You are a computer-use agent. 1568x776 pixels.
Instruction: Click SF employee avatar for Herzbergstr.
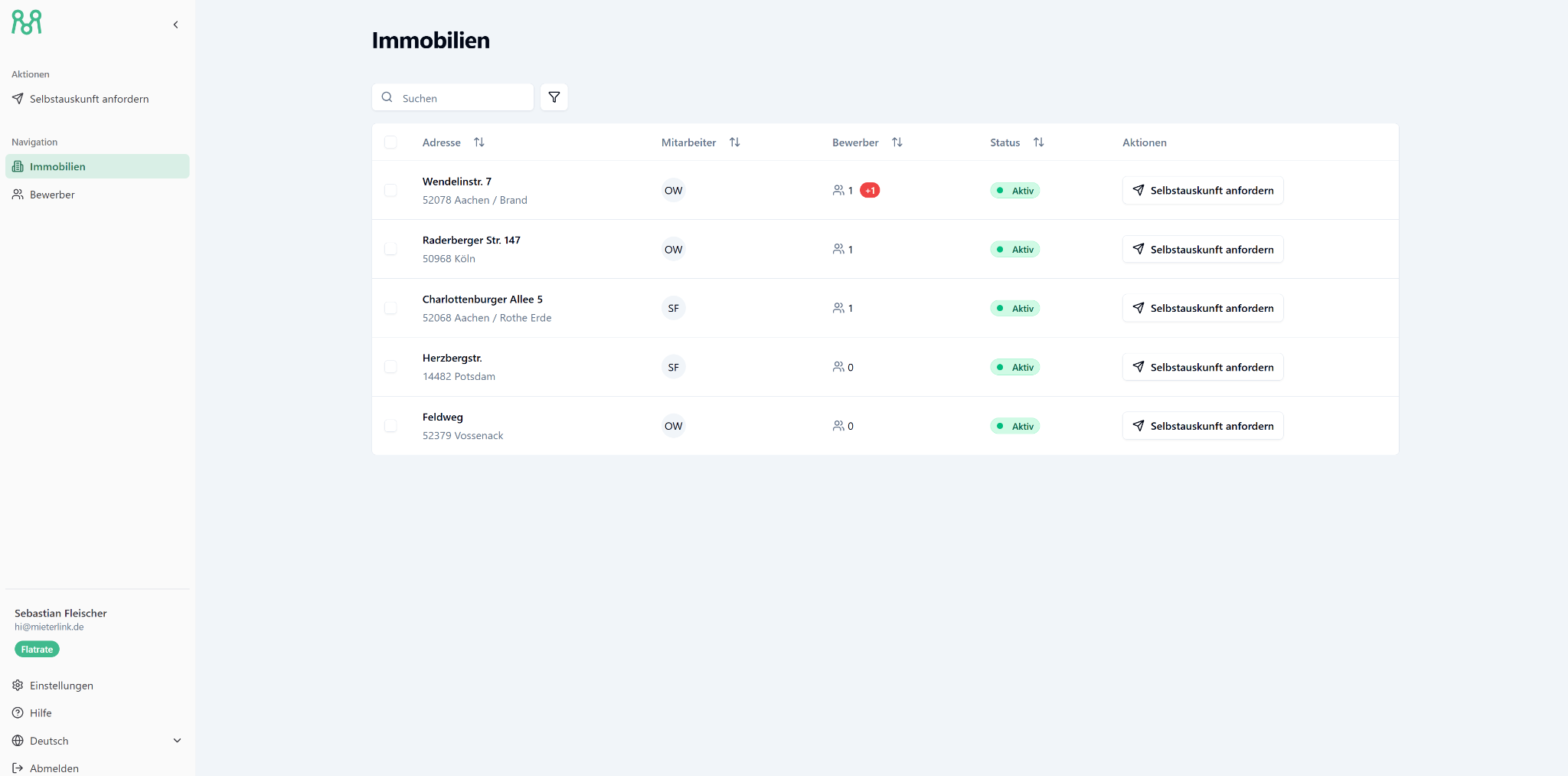673,368
